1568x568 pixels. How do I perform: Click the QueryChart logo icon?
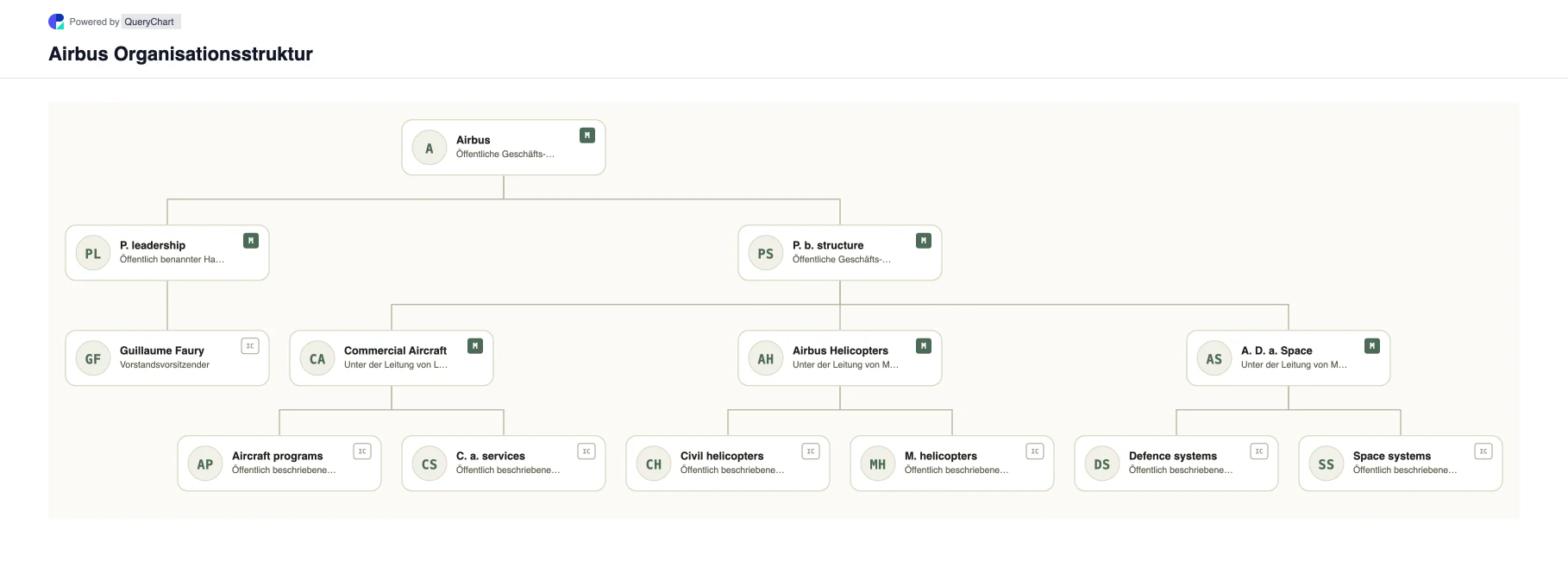click(x=56, y=22)
